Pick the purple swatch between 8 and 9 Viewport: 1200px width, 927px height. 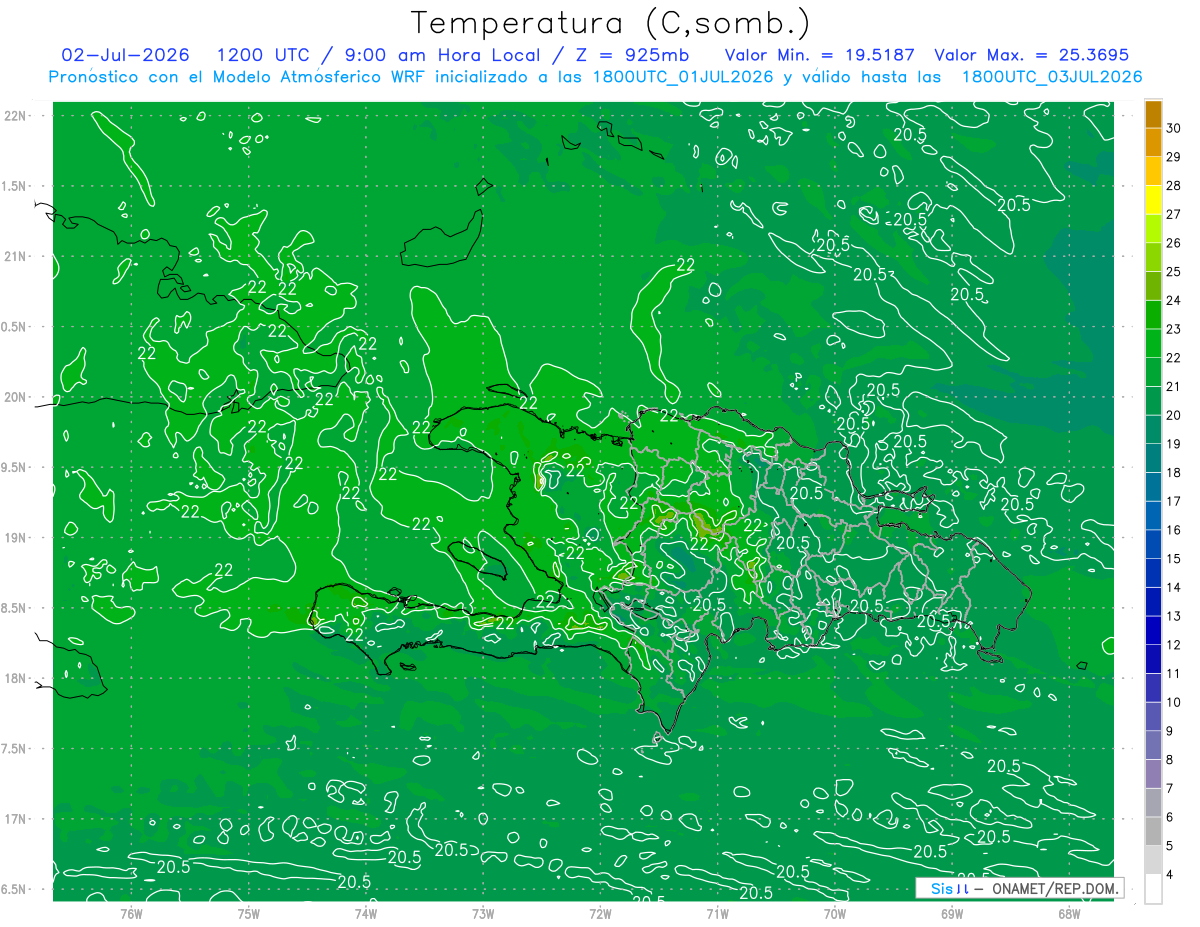click(x=1153, y=745)
